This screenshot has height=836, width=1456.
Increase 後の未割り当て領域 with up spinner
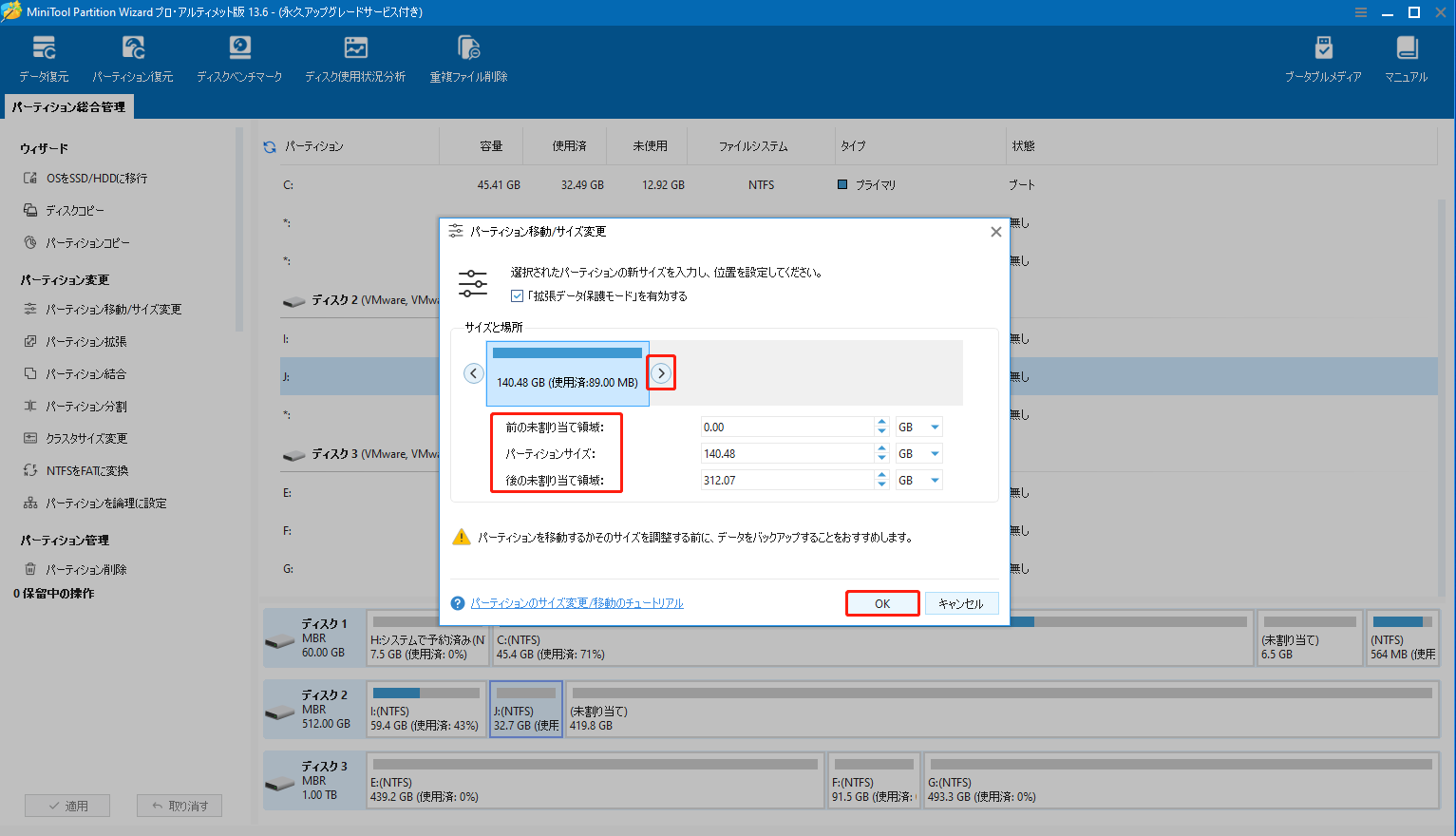[882, 476]
